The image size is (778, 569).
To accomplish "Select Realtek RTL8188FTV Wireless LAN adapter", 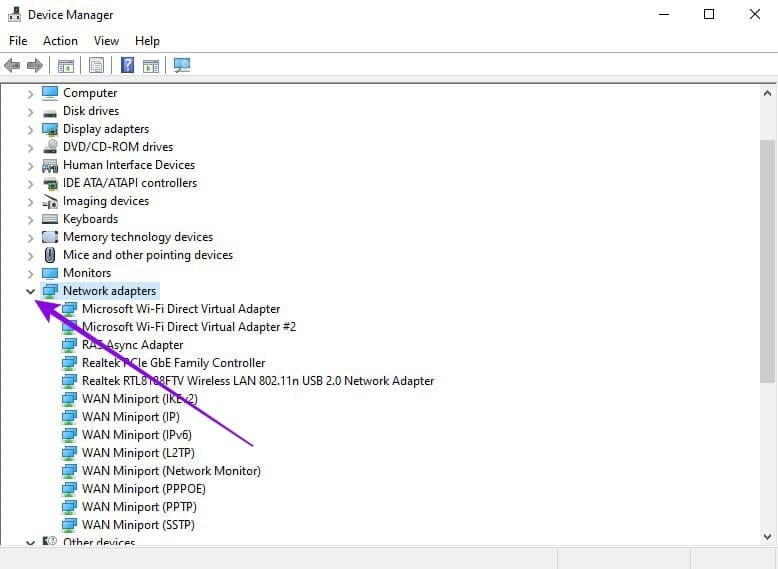I will pos(258,381).
